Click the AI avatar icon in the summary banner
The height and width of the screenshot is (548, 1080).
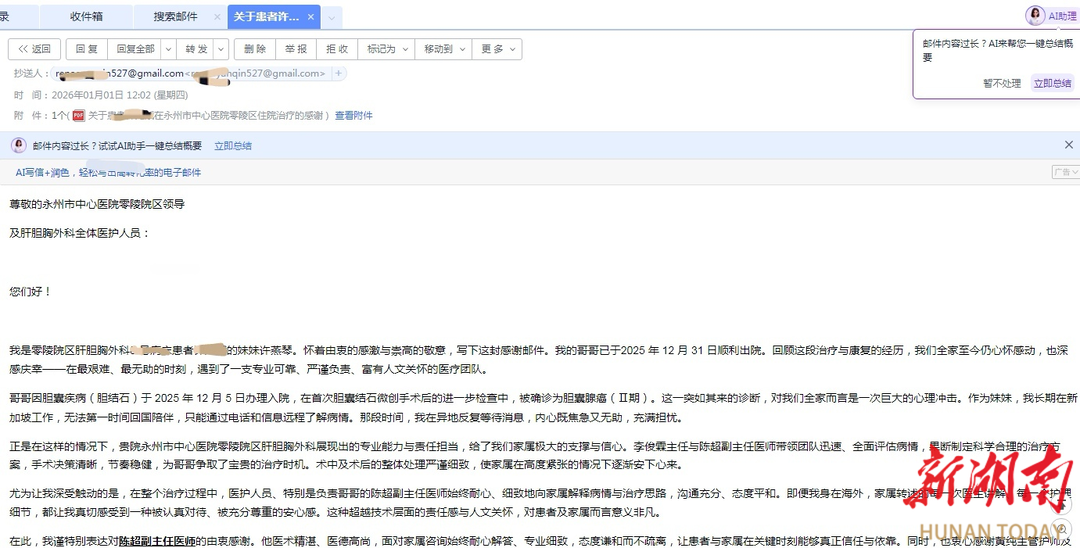click(x=18, y=146)
